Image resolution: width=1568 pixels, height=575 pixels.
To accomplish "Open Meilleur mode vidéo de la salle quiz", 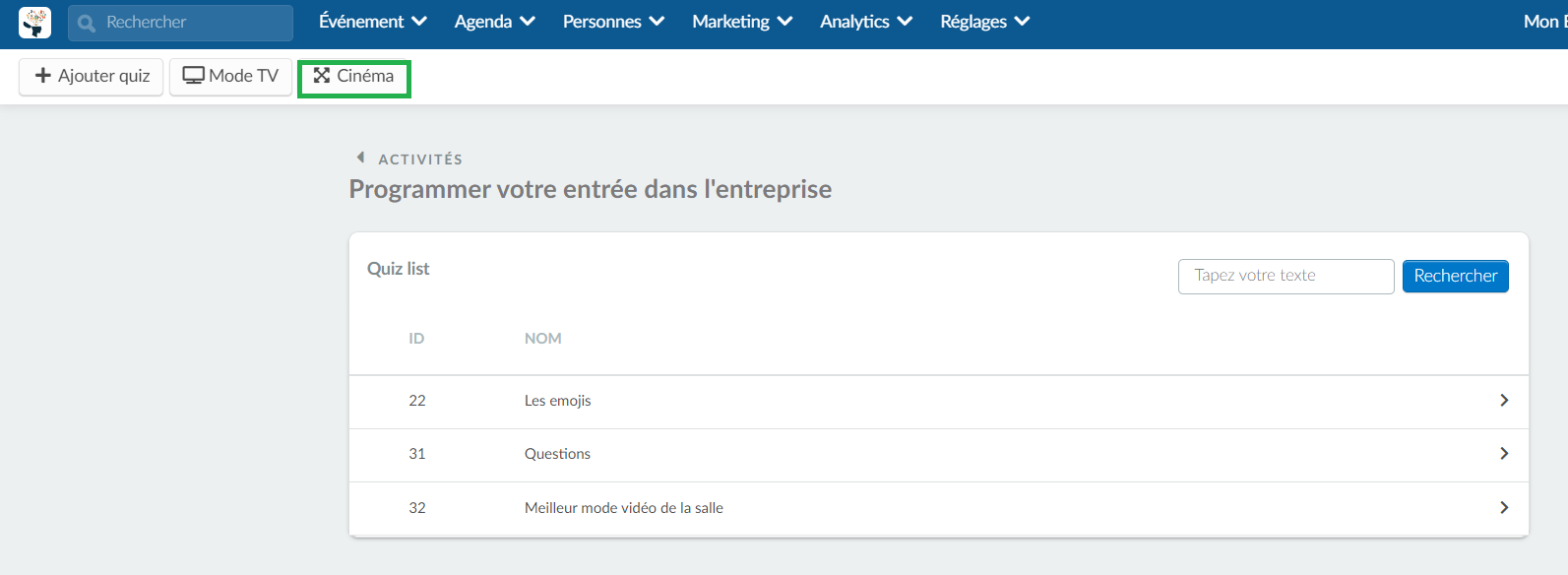I will pos(938,509).
